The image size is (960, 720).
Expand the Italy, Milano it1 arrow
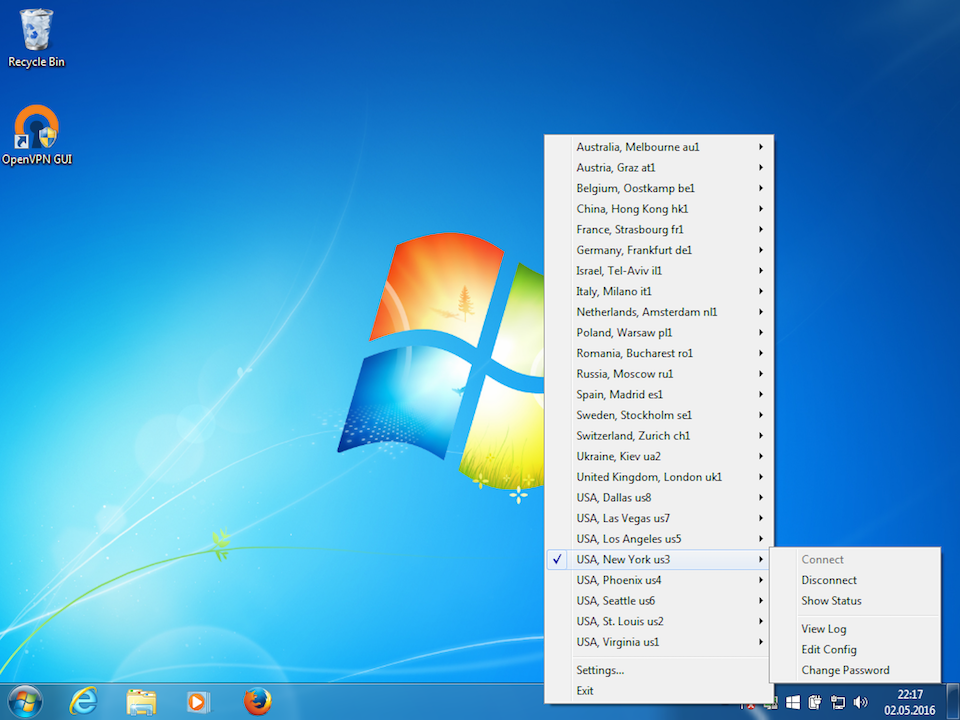pos(761,291)
